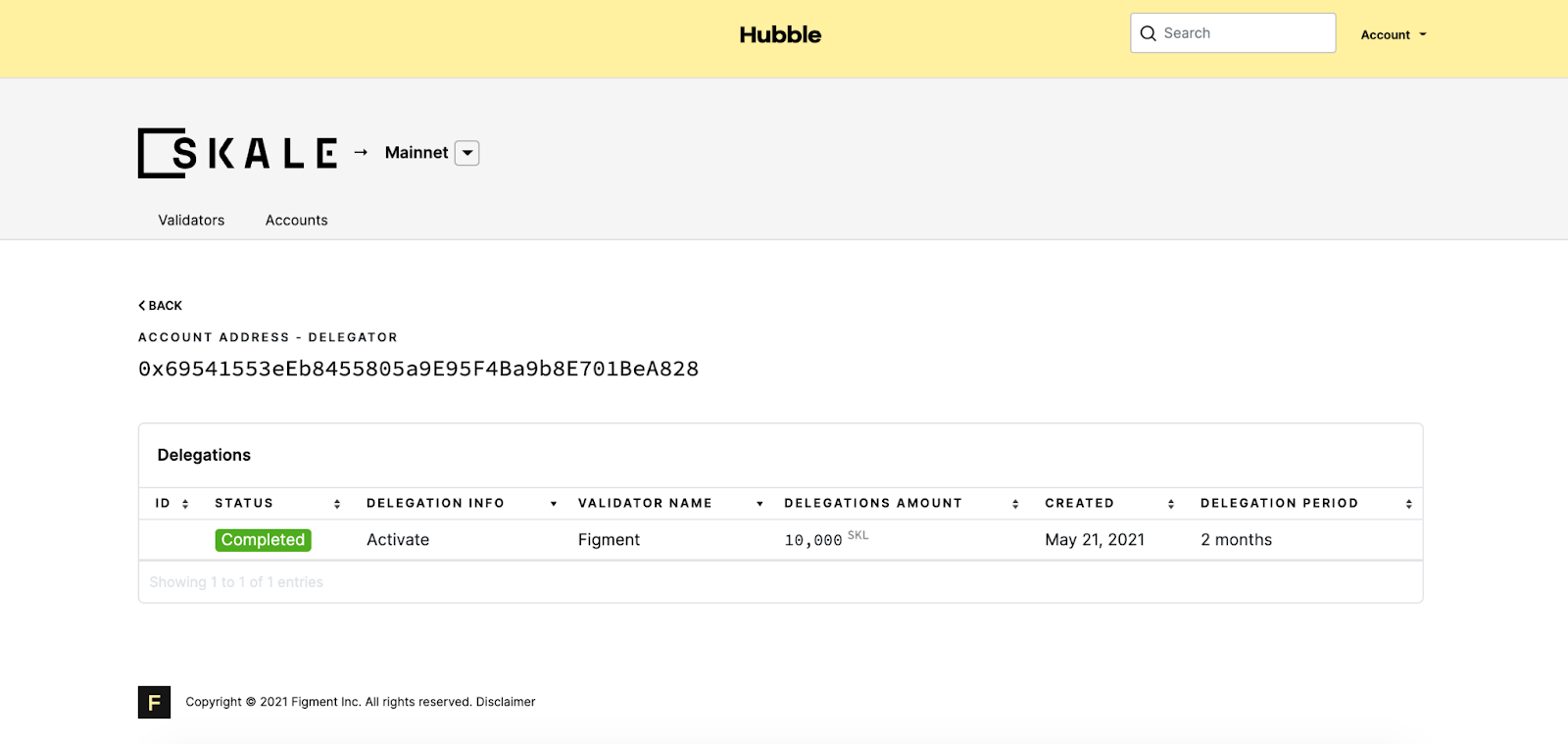Click the back chevron icon
The image size is (1568, 744).
pos(142,306)
